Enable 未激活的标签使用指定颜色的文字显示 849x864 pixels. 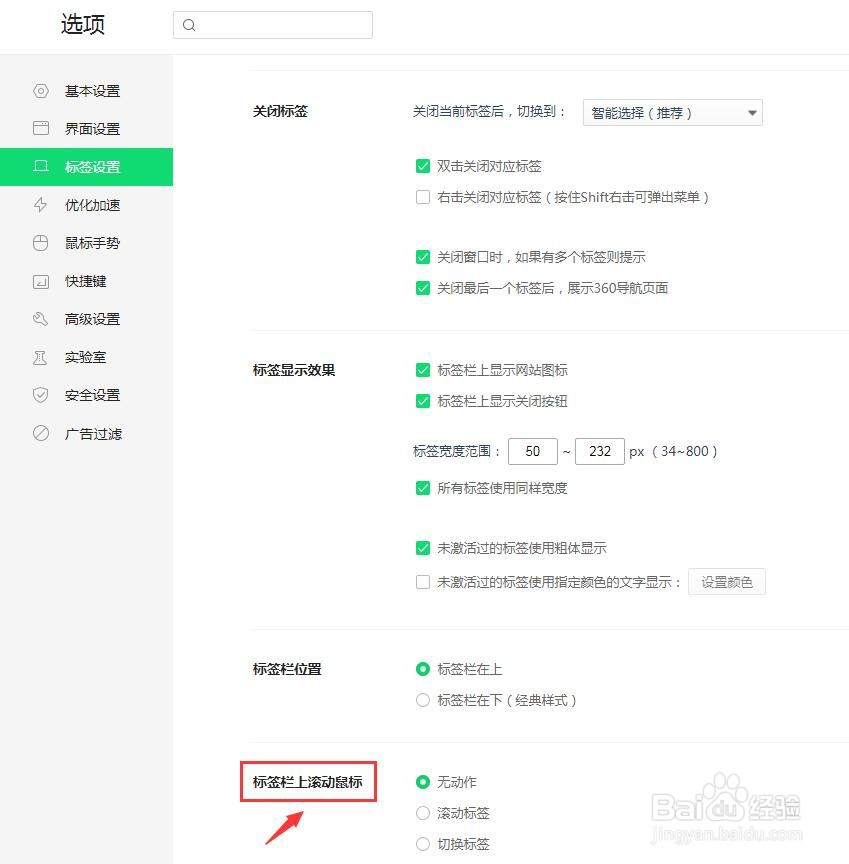pos(423,581)
